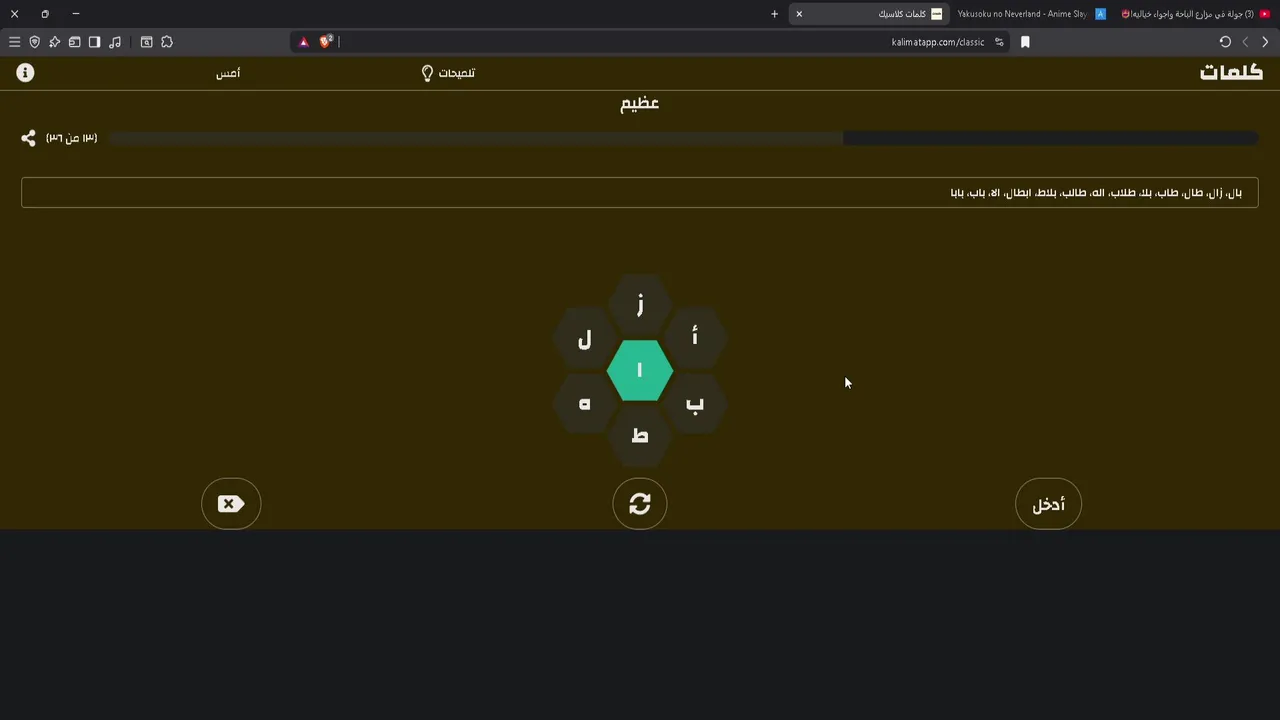This screenshot has height=720, width=1280.
Task: Open yesterday's answers via أمس
Action: pos(228,73)
